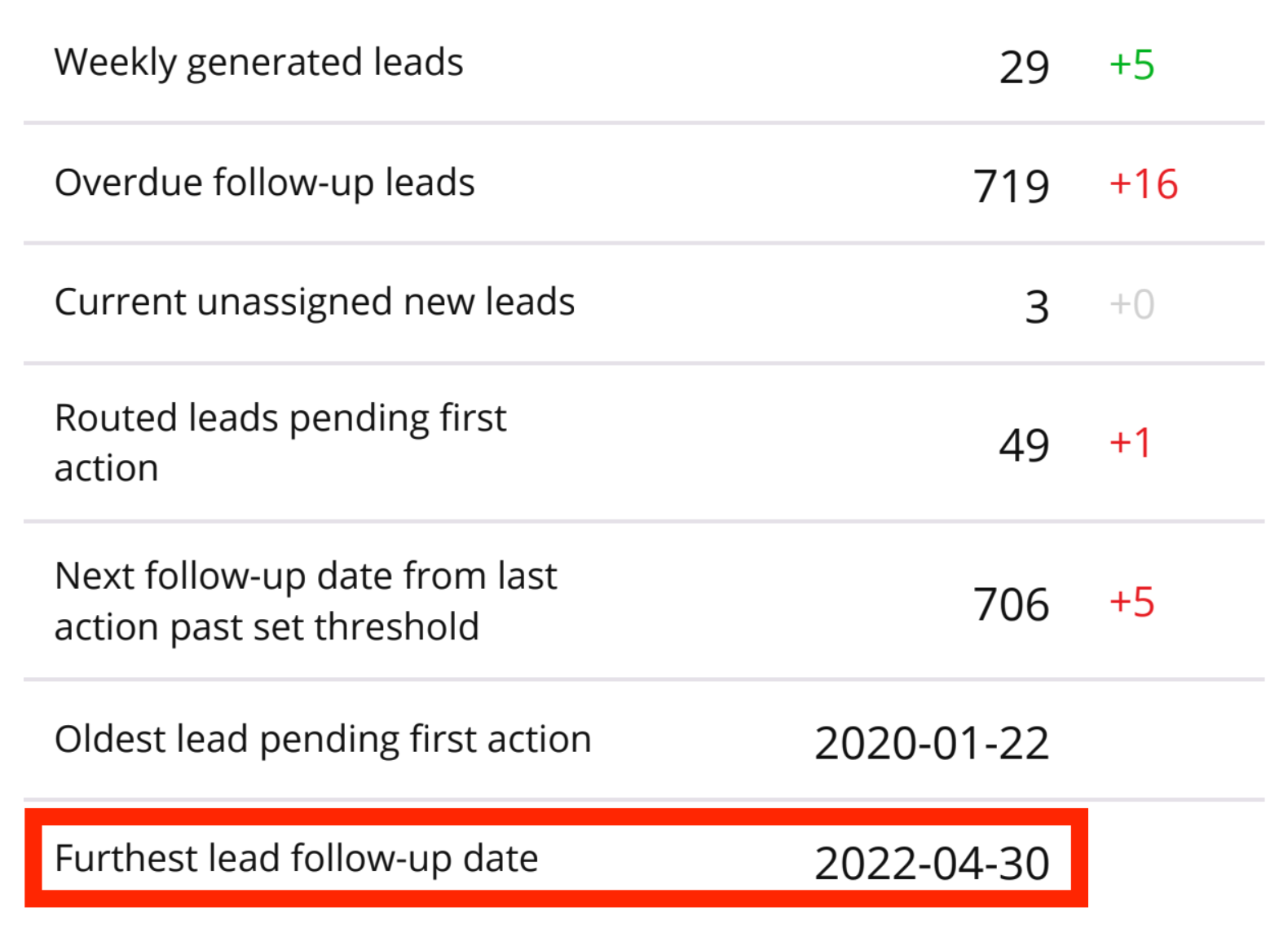Open the Overdue follow-up leads metric
The height and width of the screenshot is (933, 1288).
coord(264,183)
